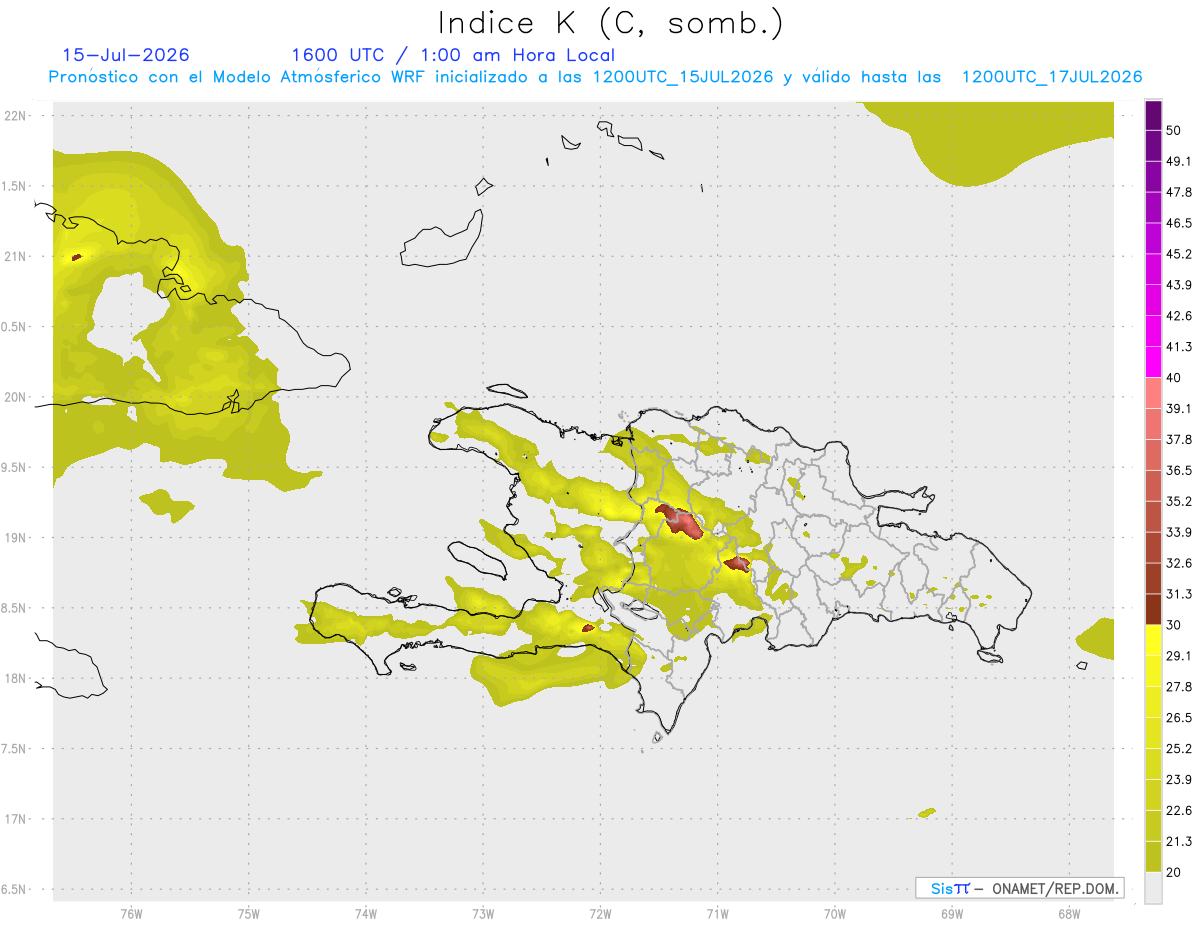
Task: Click the longitude axis label "72W"
Action: point(600,913)
